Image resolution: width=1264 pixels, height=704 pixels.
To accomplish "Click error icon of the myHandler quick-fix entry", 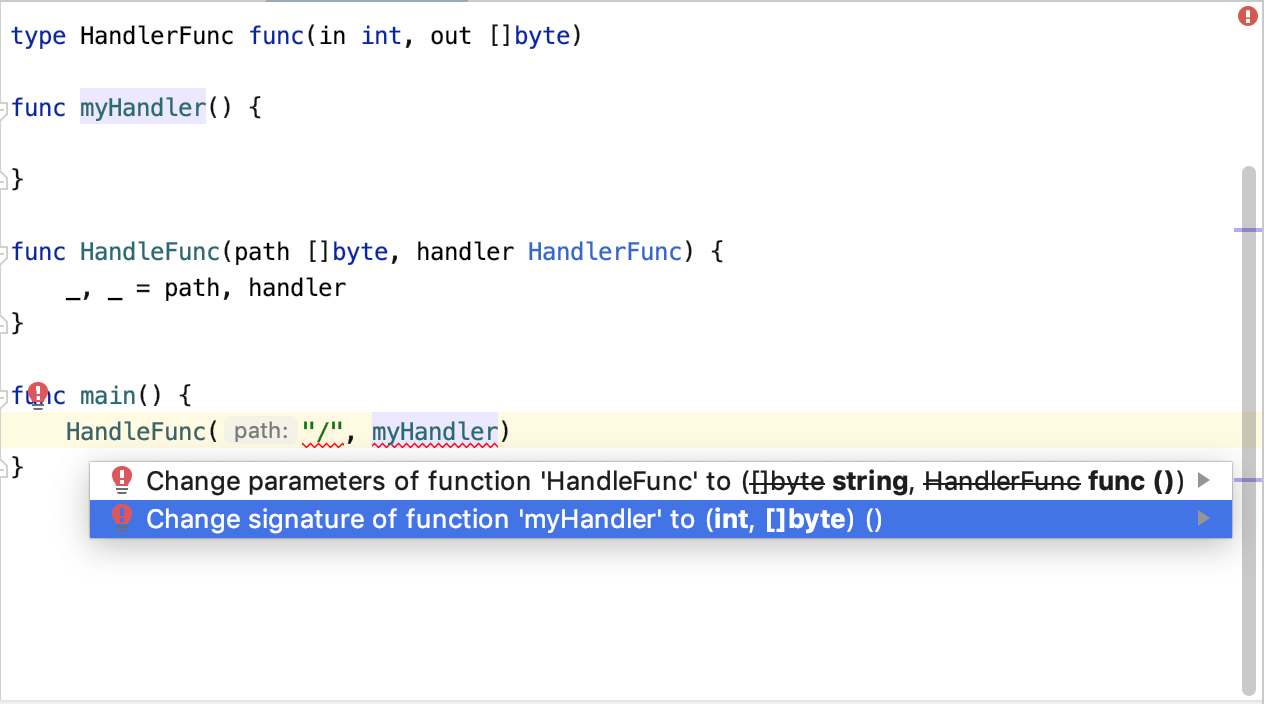I will 122,519.
